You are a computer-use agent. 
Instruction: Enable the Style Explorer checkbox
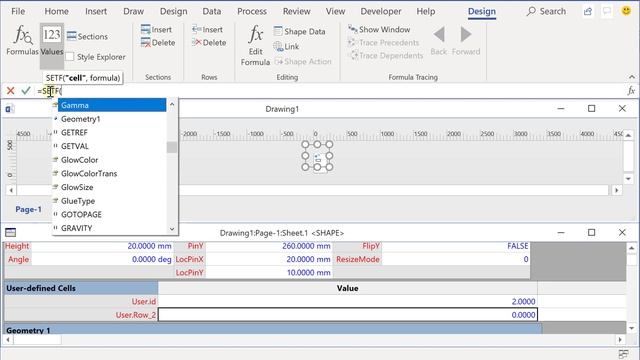70,57
